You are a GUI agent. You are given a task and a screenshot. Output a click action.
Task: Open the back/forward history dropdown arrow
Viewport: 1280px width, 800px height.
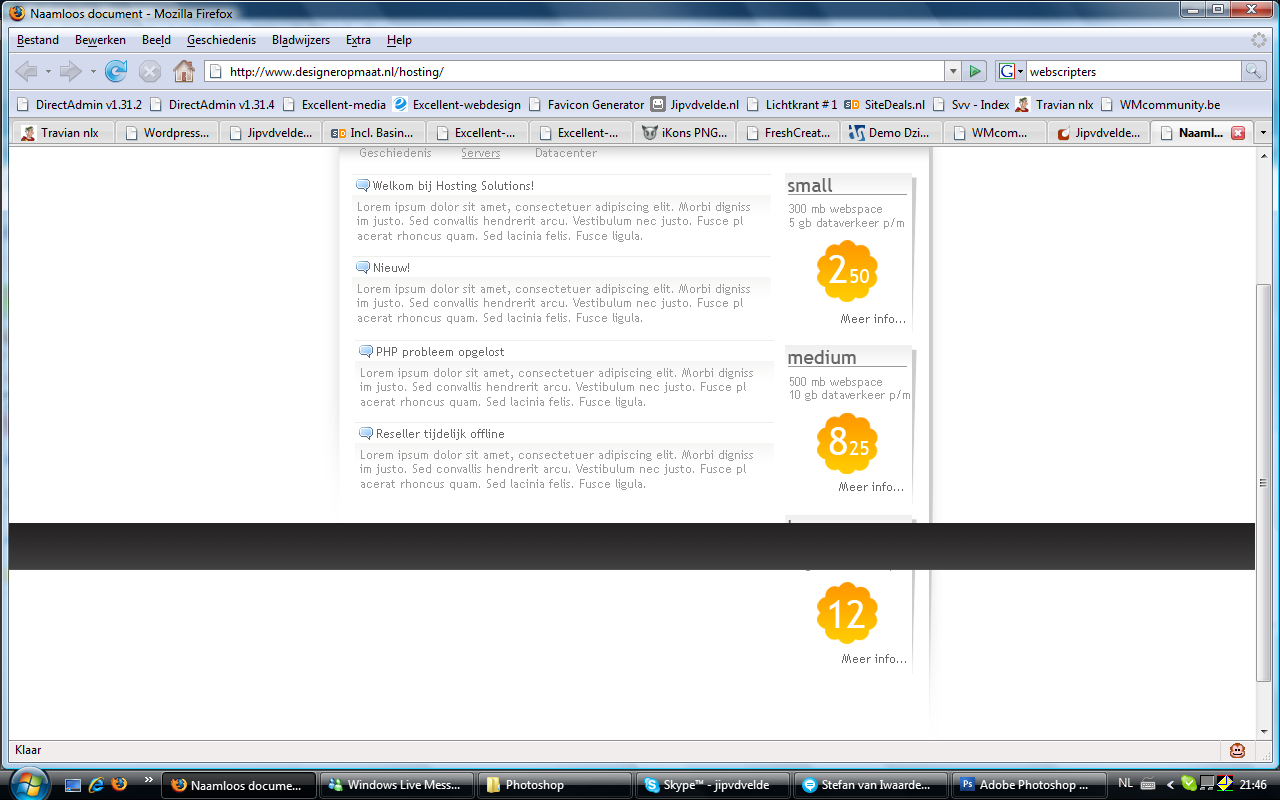[x=93, y=71]
